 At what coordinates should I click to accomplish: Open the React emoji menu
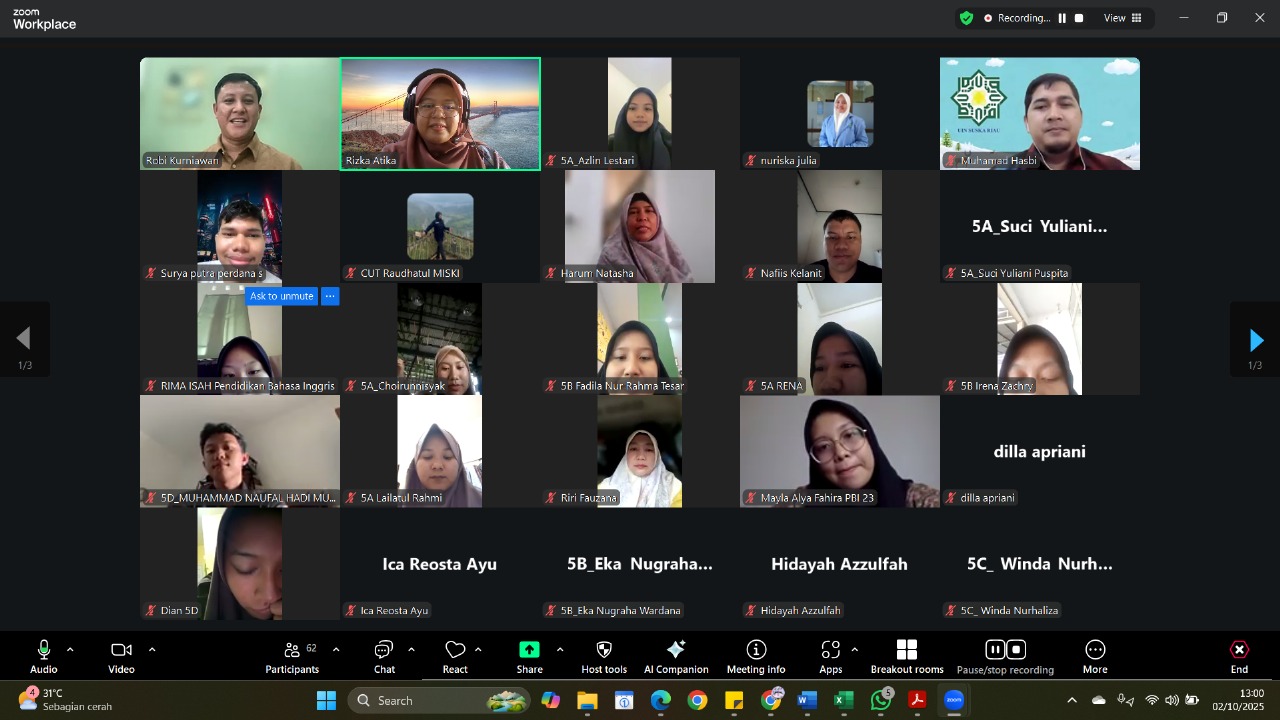point(455,656)
